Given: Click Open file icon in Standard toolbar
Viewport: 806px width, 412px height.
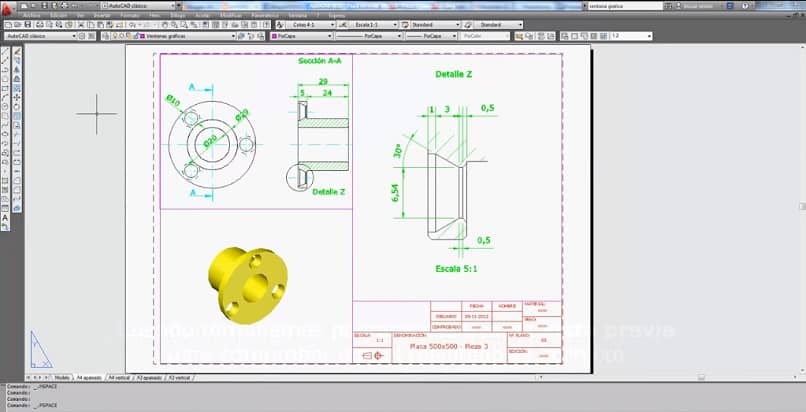Looking at the screenshot, I should (x=17, y=25).
